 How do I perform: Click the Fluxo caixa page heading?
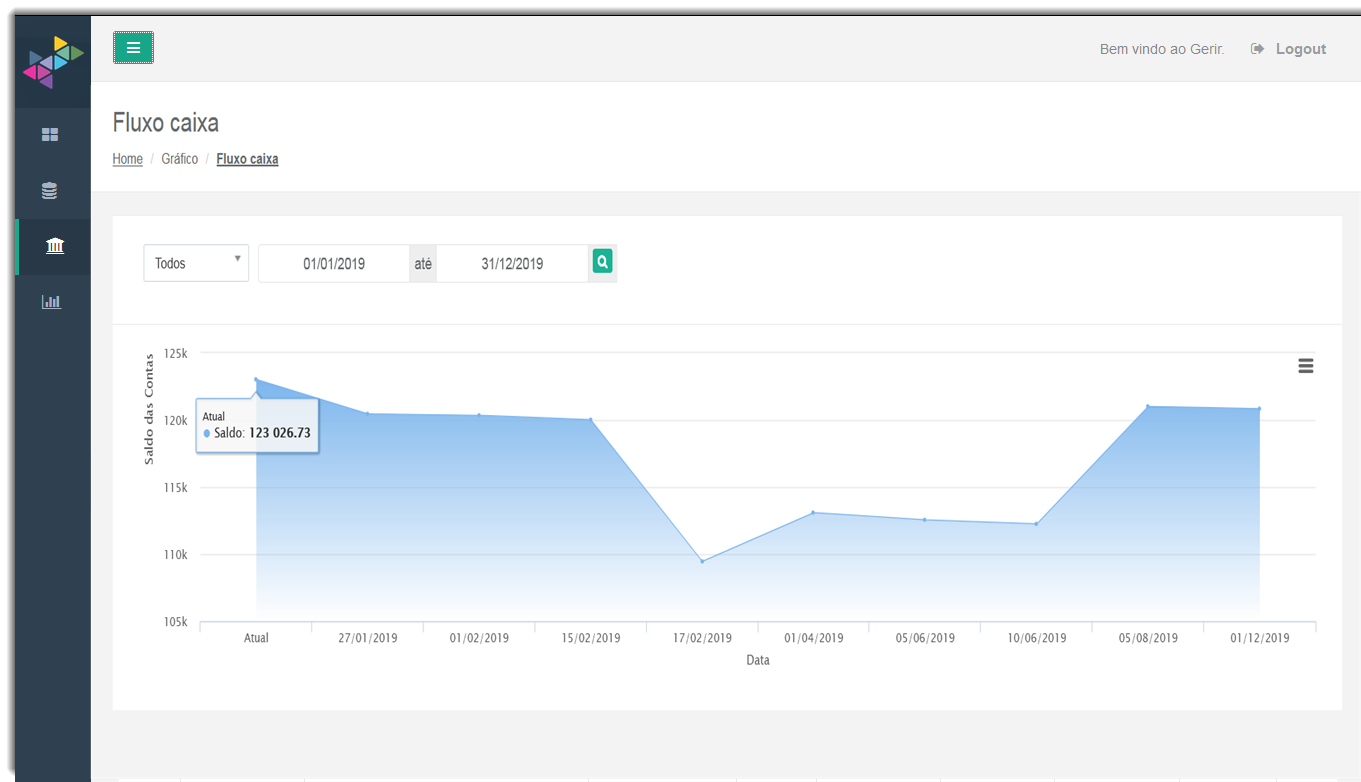pos(166,123)
